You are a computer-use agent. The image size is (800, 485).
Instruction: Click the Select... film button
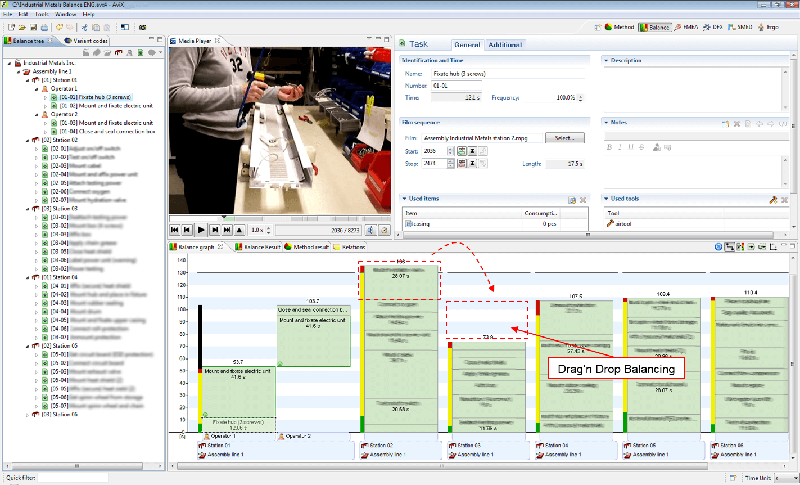pos(564,137)
